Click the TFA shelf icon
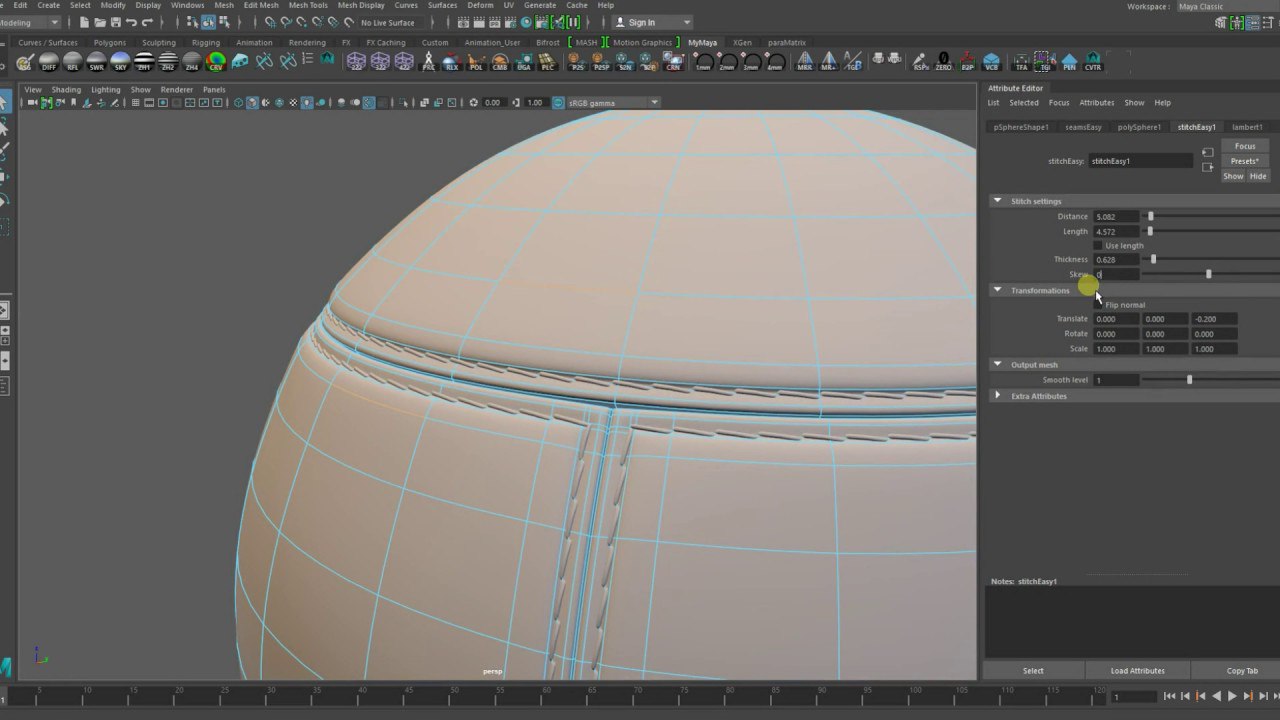1280x720 pixels. click(1021, 62)
